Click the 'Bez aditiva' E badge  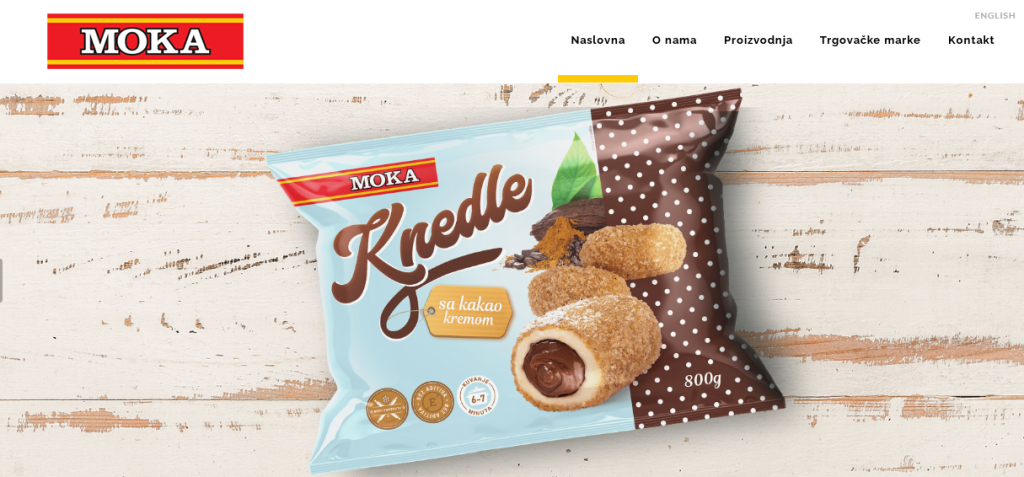point(432,402)
